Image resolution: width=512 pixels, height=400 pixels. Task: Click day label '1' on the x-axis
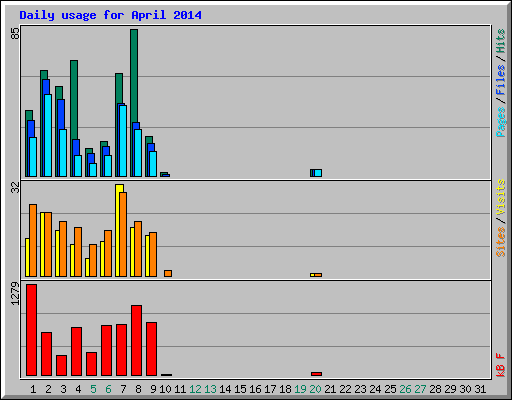(33, 389)
